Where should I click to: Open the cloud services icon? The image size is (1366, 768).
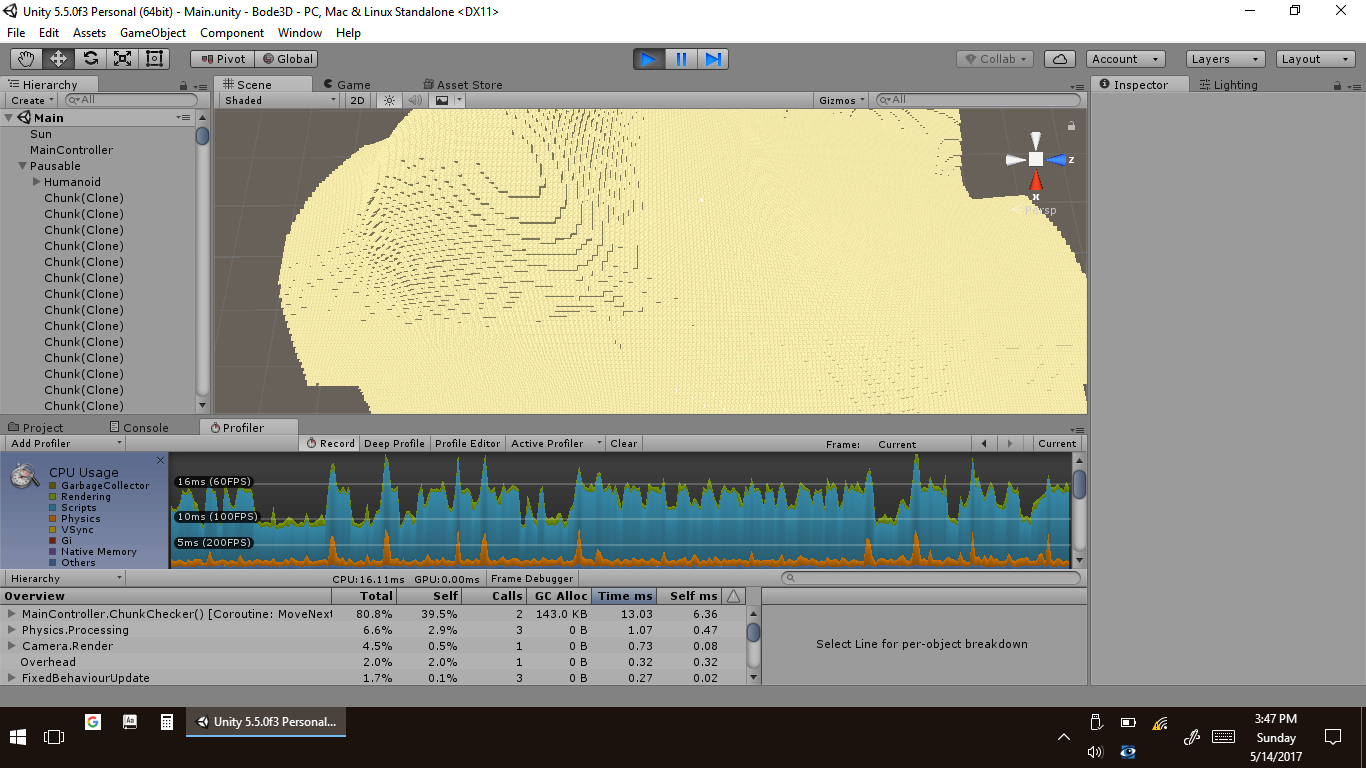(x=1060, y=59)
